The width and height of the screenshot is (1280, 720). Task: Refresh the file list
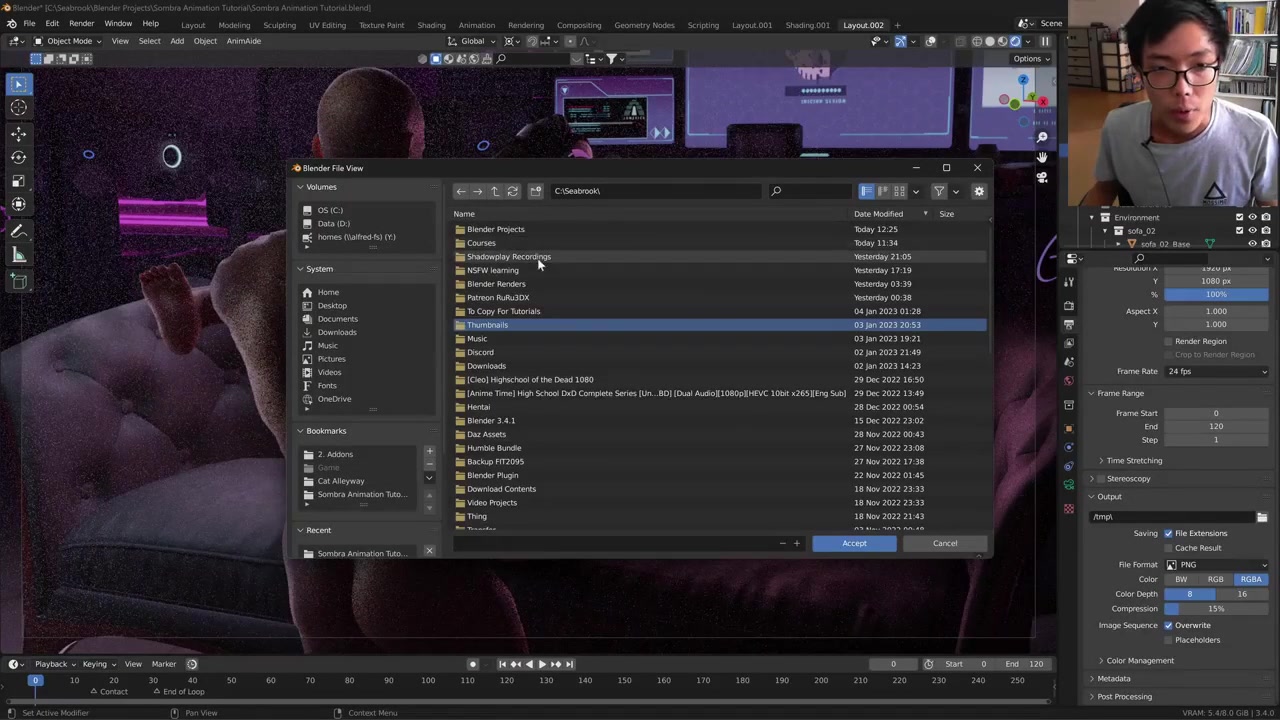(513, 191)
